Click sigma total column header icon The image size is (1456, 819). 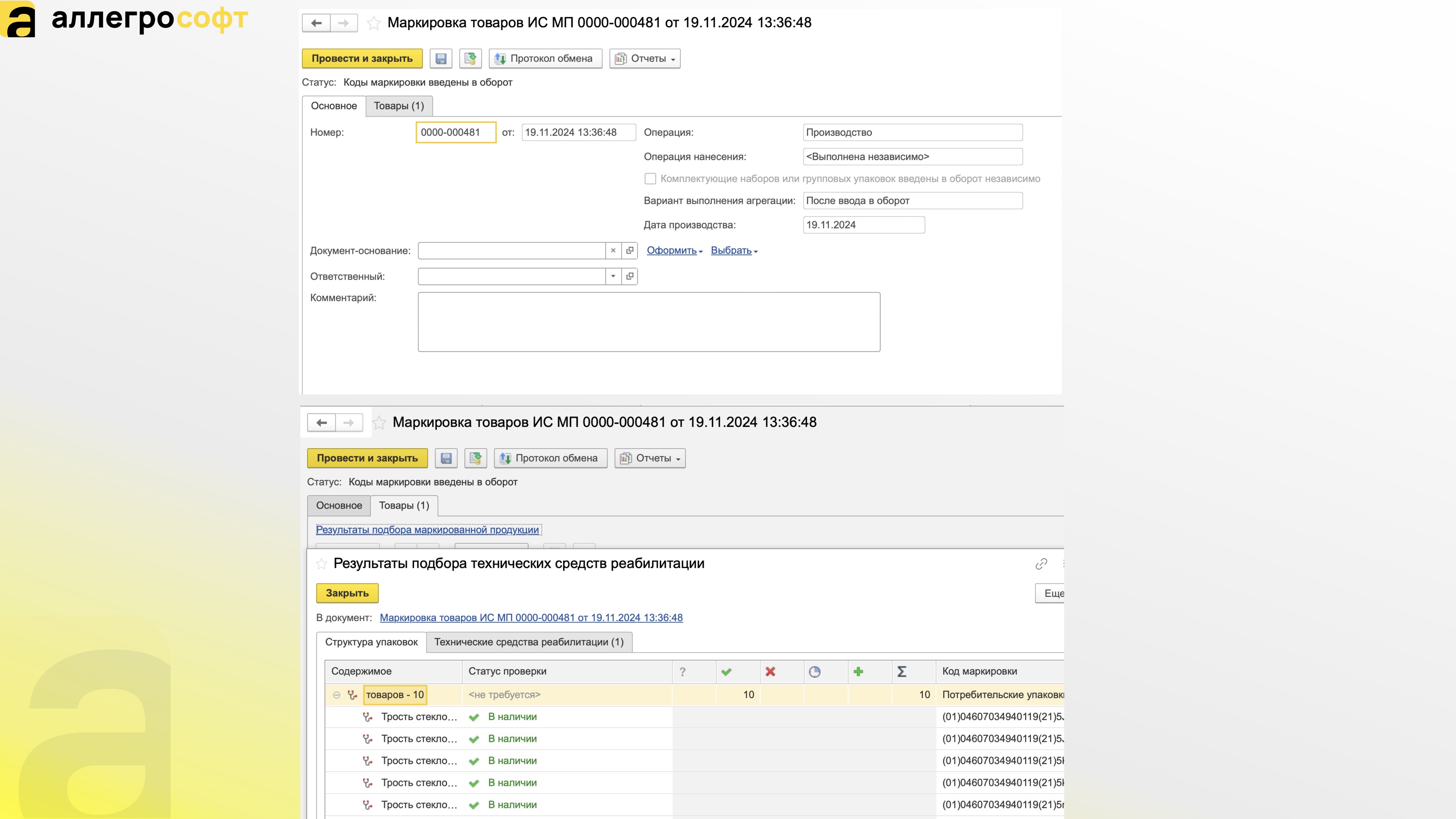902,672
